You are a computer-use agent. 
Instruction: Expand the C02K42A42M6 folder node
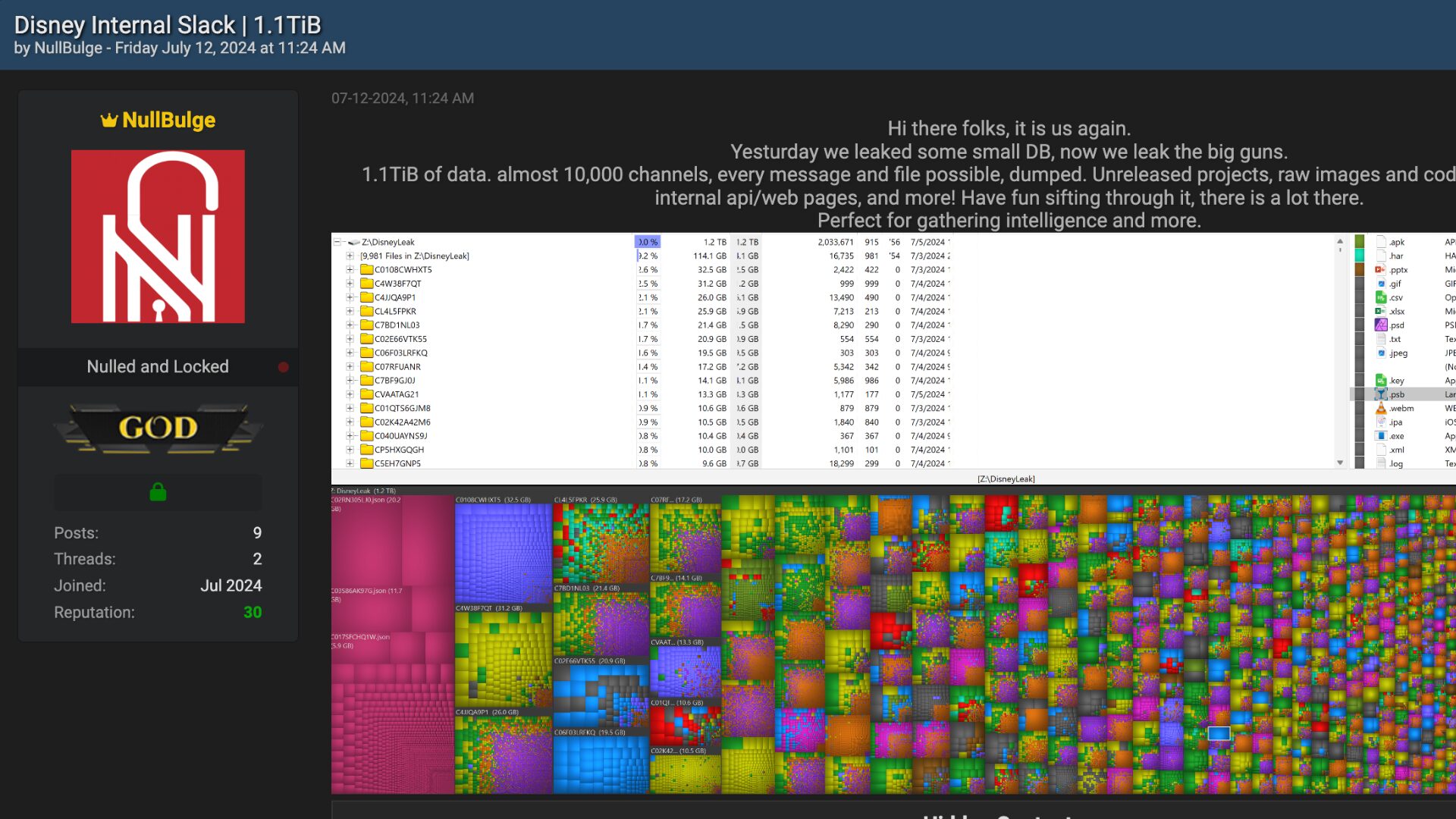pyautogui.click(x=350, y=422)
